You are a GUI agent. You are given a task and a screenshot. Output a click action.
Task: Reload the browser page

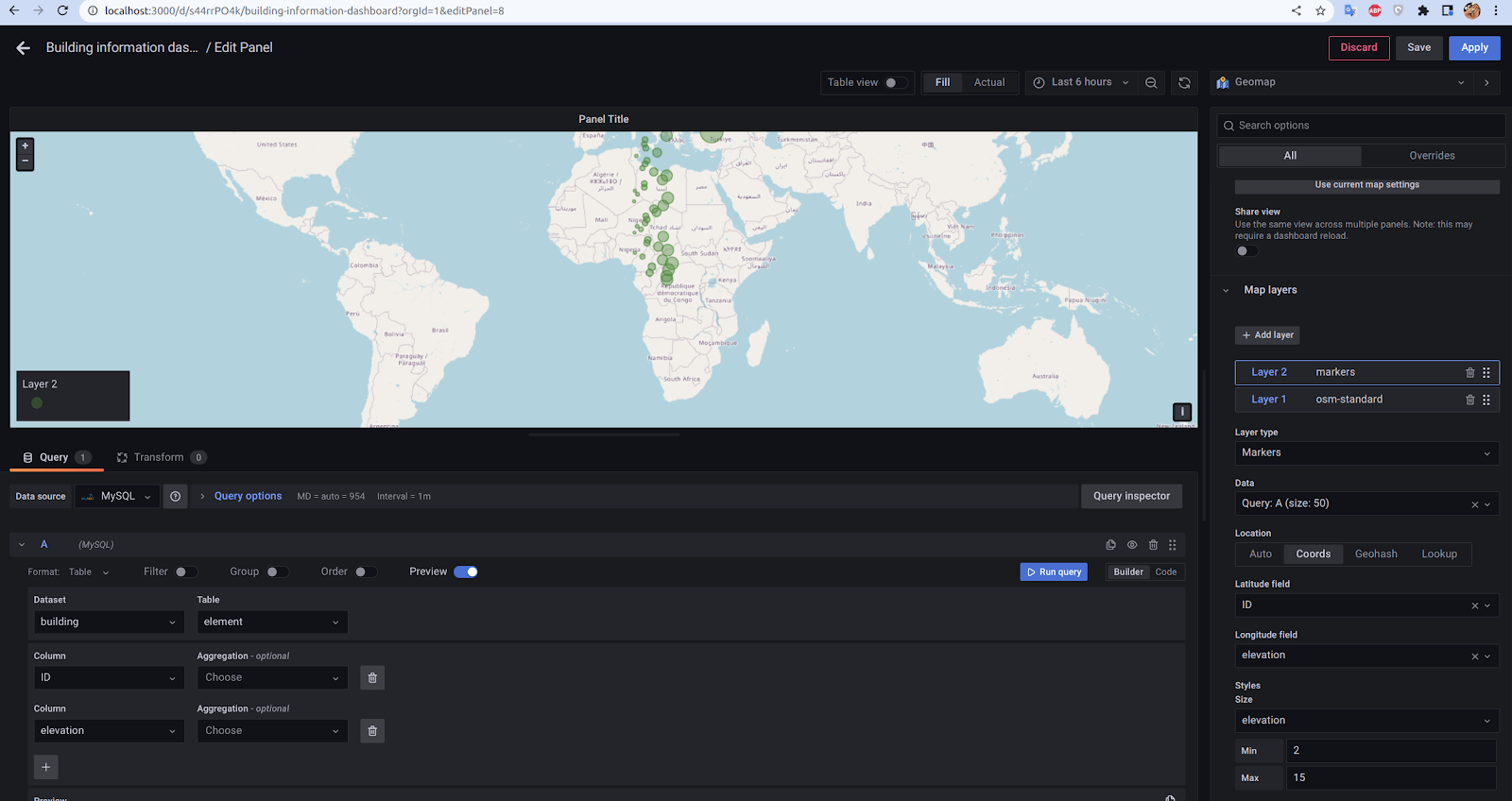point(62,10)
